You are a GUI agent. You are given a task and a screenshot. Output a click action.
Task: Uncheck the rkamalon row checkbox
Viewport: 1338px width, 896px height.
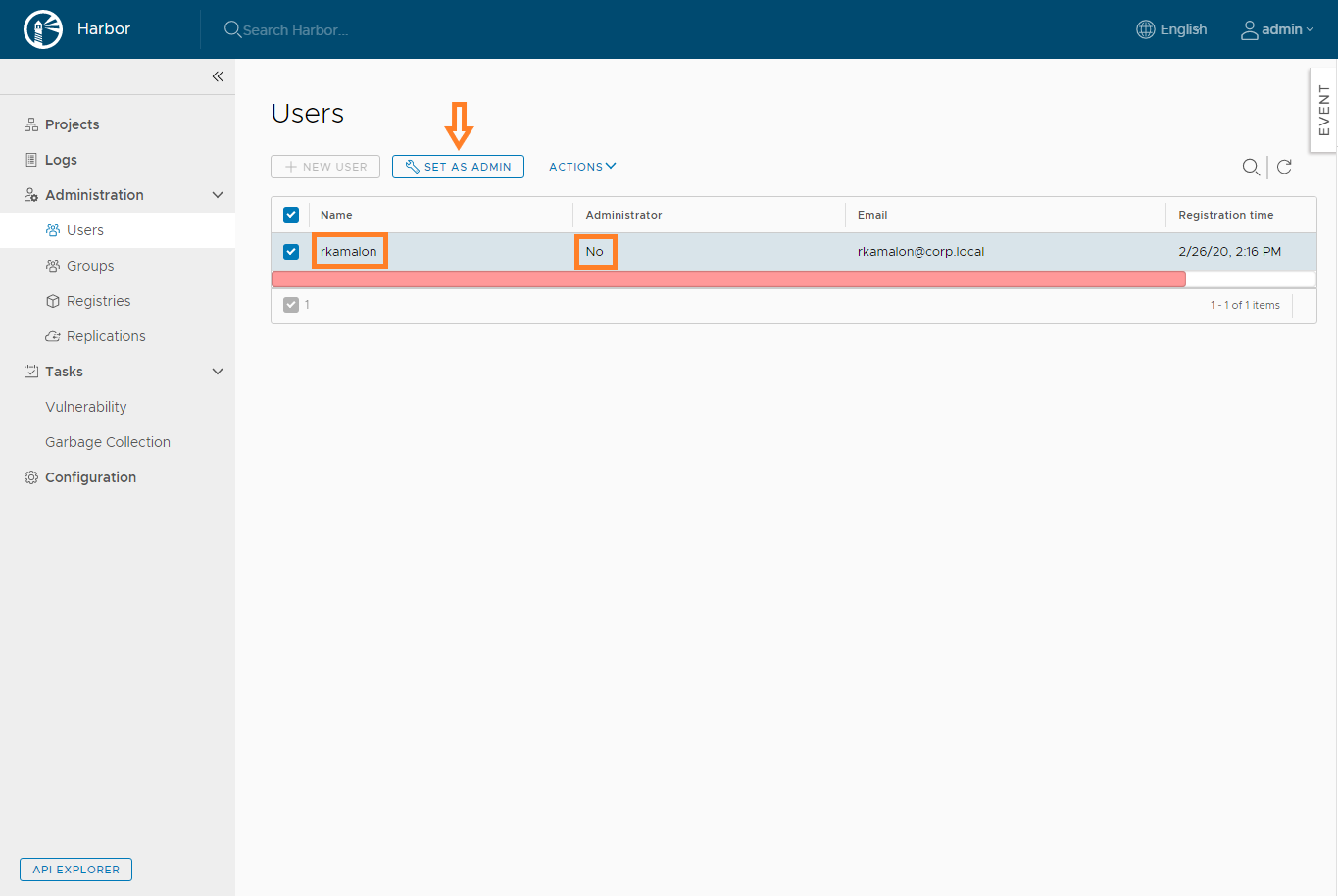point(291,252)
